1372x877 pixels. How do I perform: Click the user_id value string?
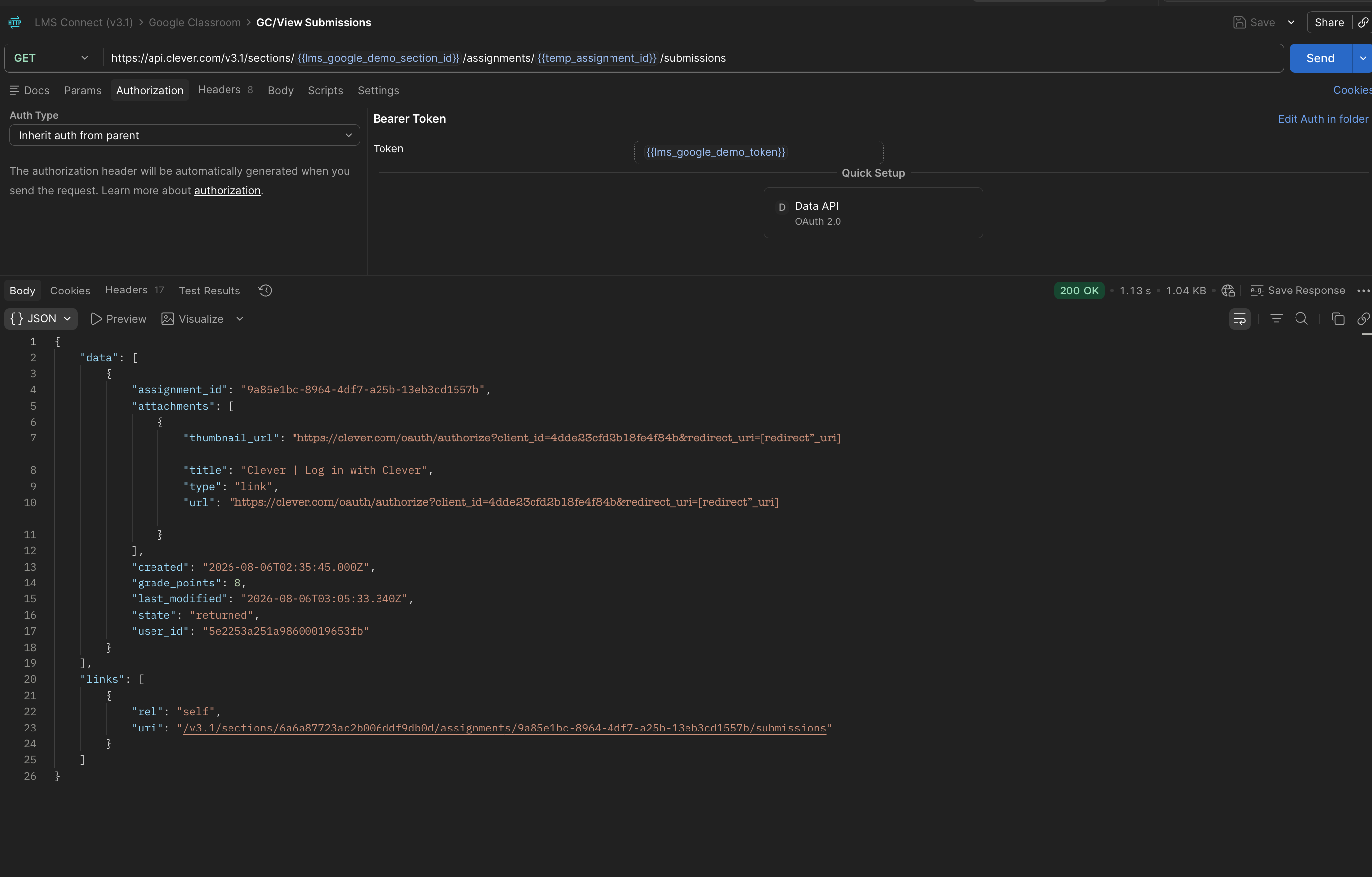(x=286, y=631)
